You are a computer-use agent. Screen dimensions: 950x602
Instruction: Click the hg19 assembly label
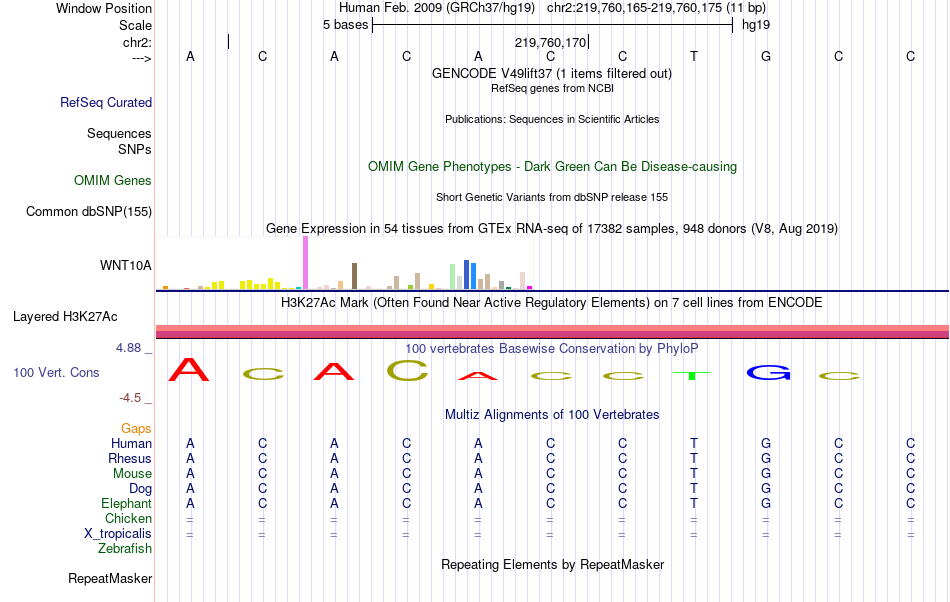756,25
